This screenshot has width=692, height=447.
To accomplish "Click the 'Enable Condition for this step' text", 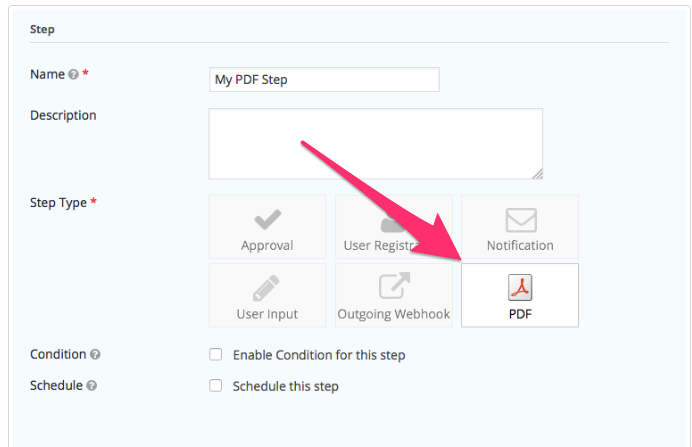I will coord(319,355).
